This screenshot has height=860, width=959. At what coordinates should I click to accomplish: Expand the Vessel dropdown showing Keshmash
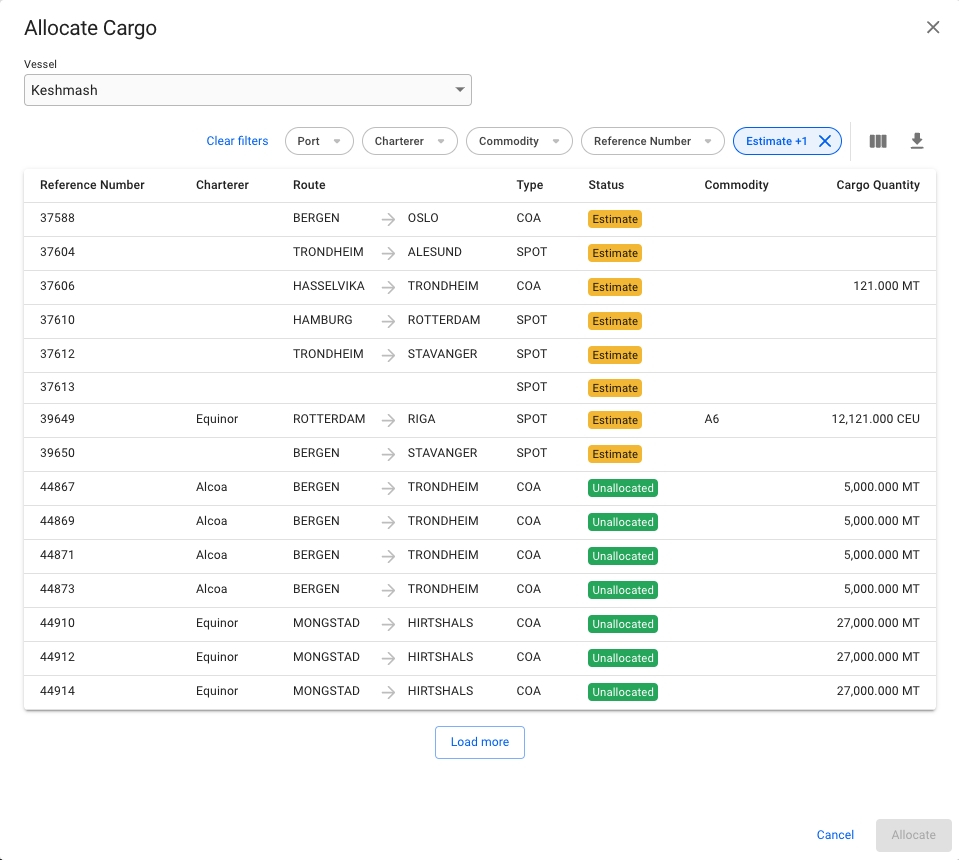(247, 90)
